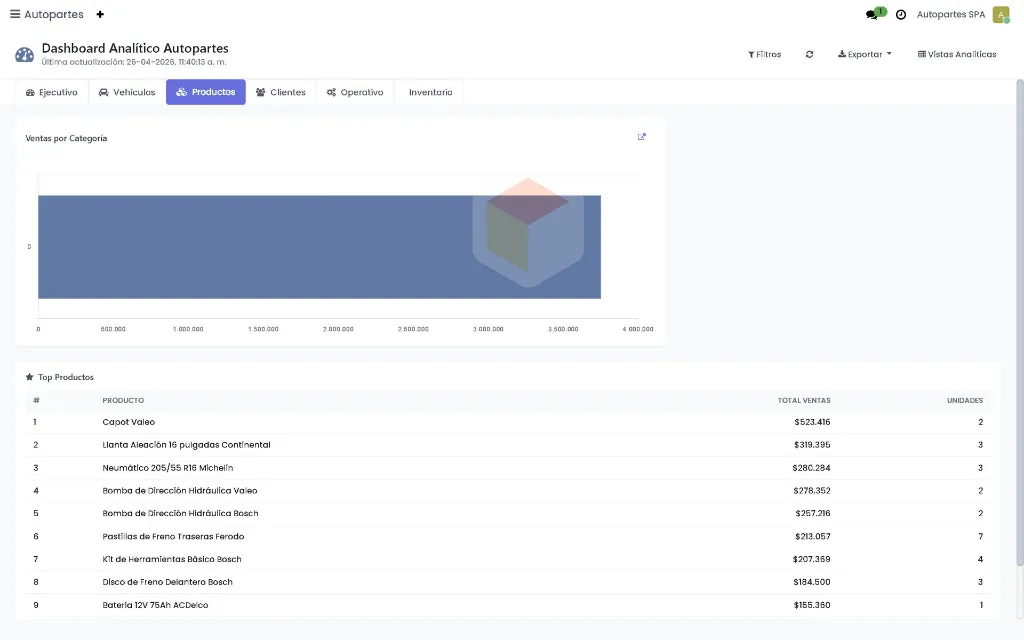The image size is (1024, 640).
Task: Open the hamburger menu beside Autopartes
Action: point(14,14)
